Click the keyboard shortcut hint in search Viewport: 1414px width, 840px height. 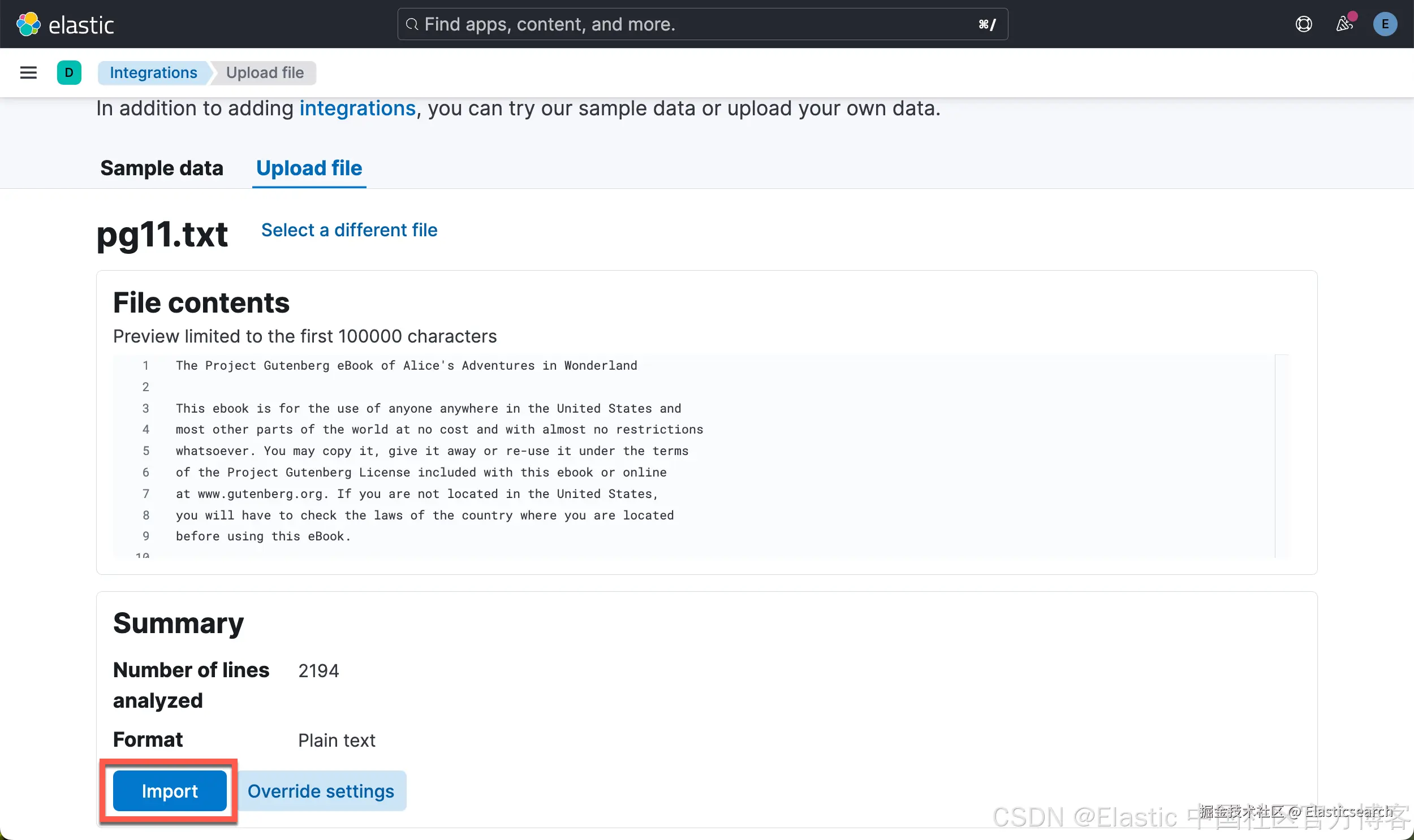(987, 24)
